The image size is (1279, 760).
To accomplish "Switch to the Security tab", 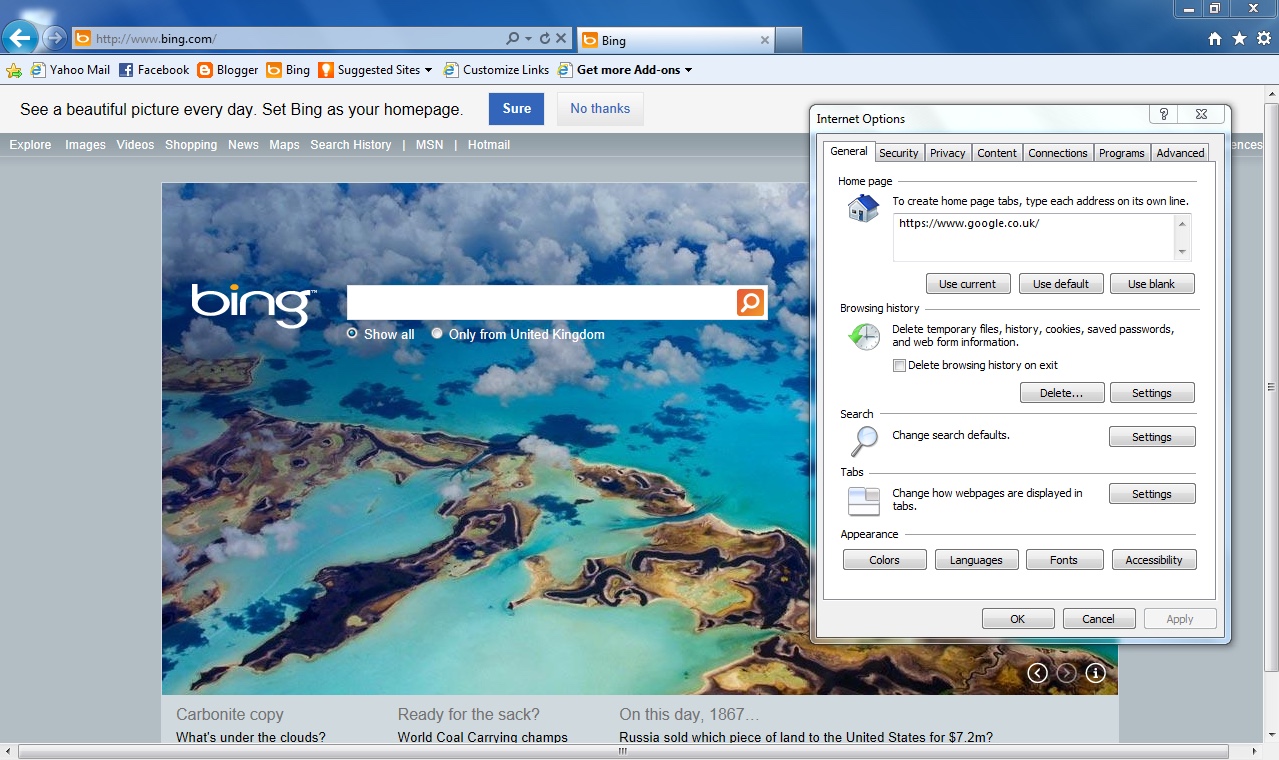I will tap(899, 153).
